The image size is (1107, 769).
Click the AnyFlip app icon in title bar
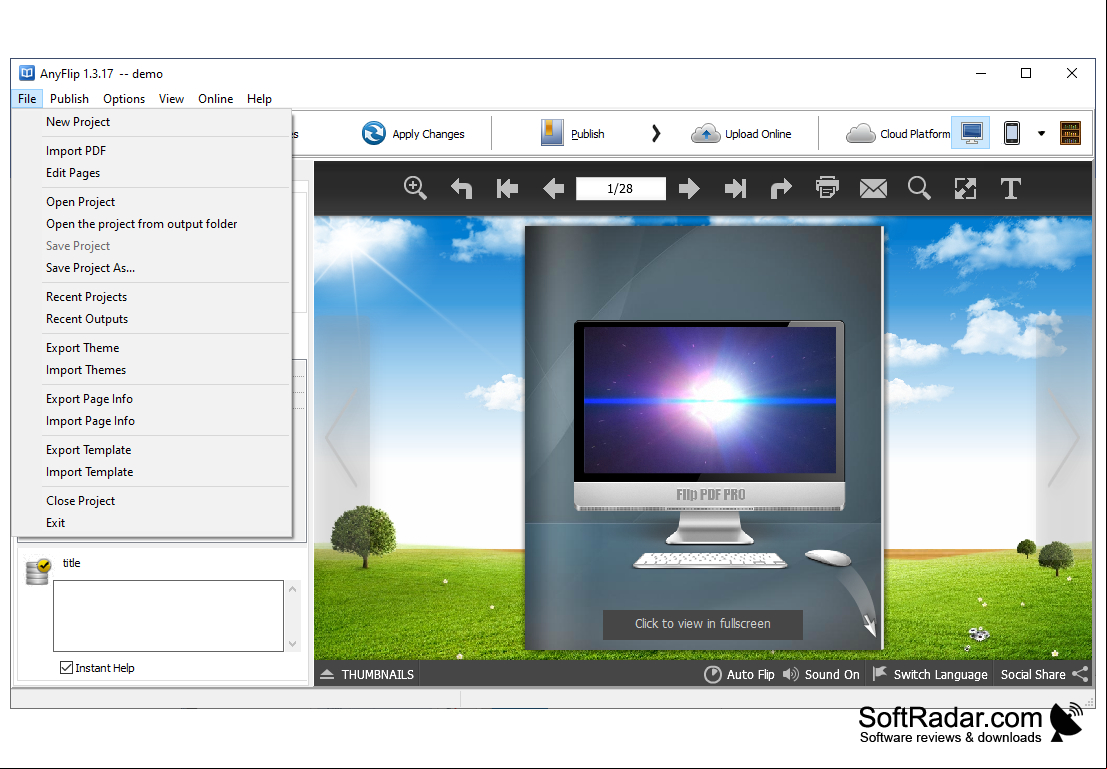coord(27,73)
